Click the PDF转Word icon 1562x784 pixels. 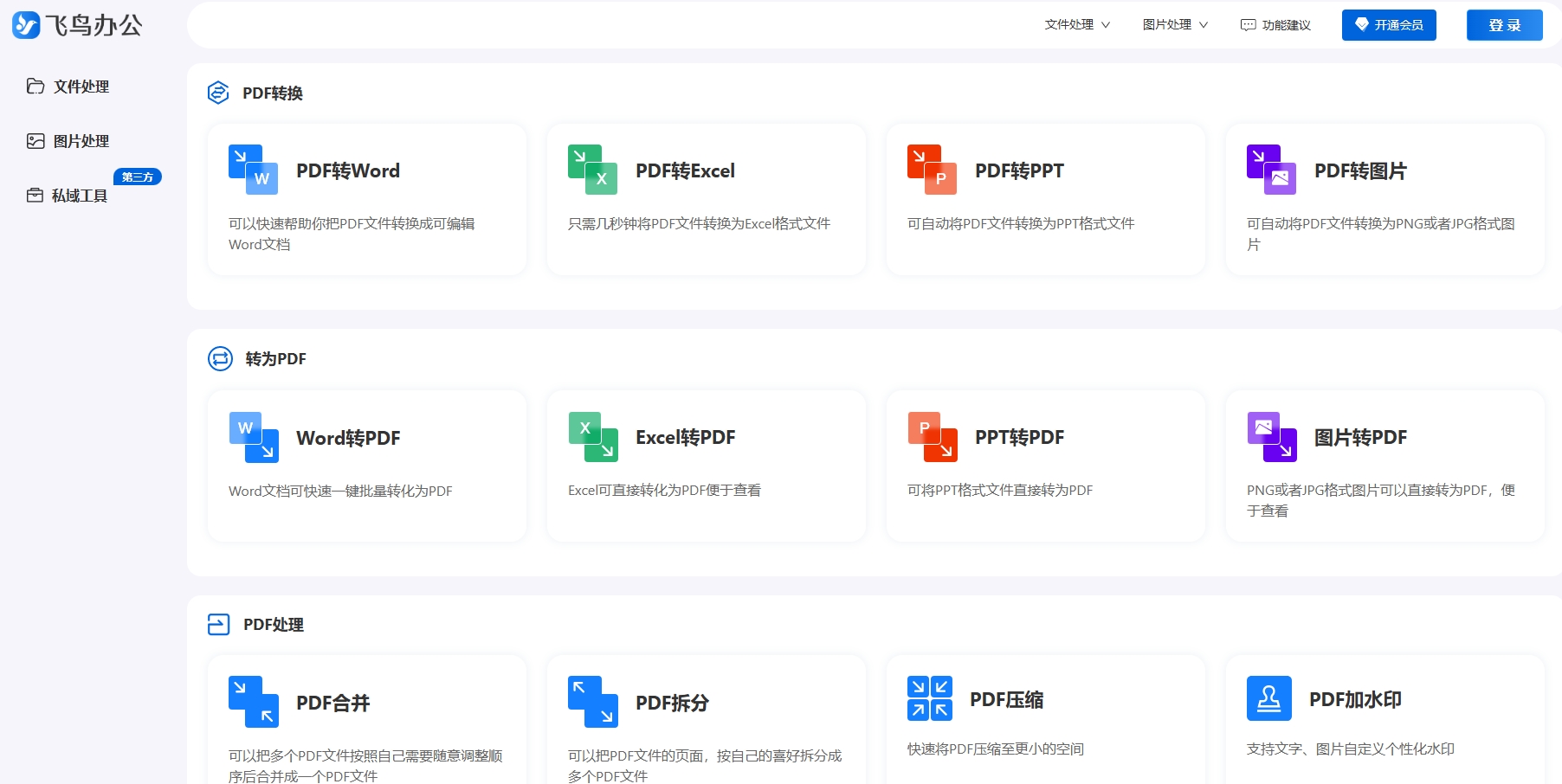point(253,170)
